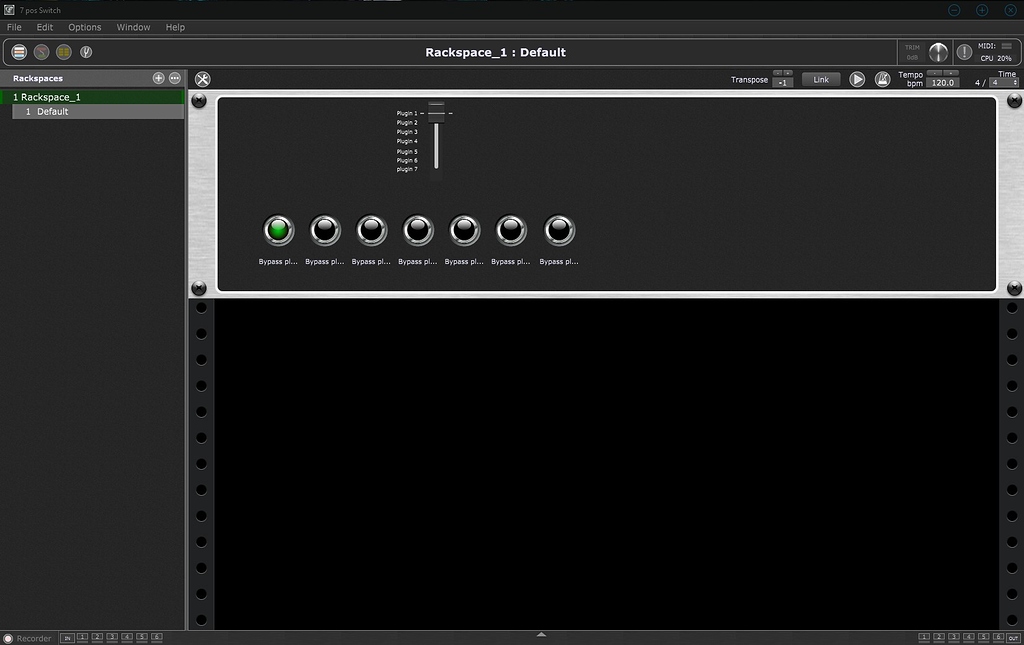
Task: Toggle the last Bypass plugin button
Action: pos(558,229)
